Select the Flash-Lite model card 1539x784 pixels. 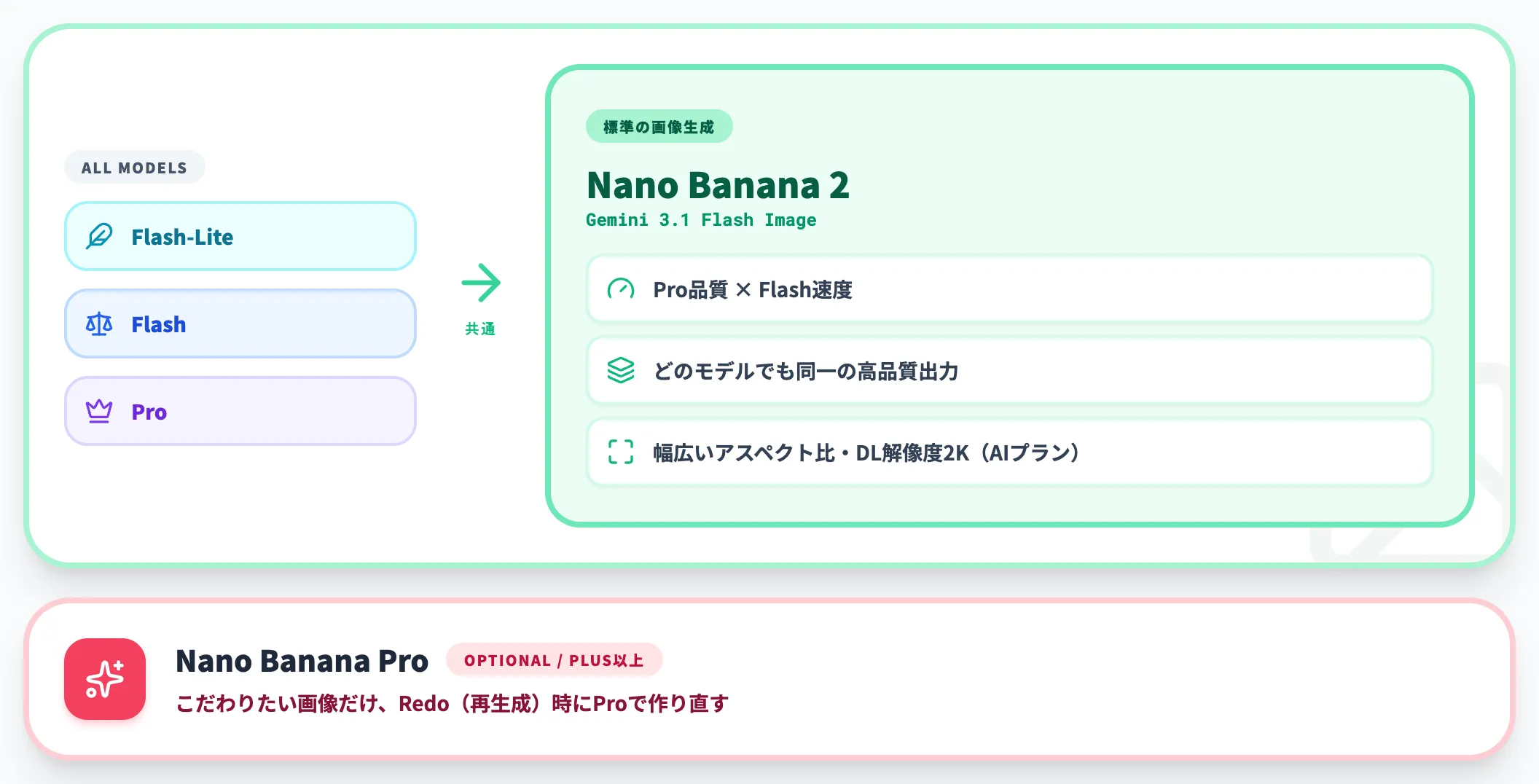click(240, 237)
